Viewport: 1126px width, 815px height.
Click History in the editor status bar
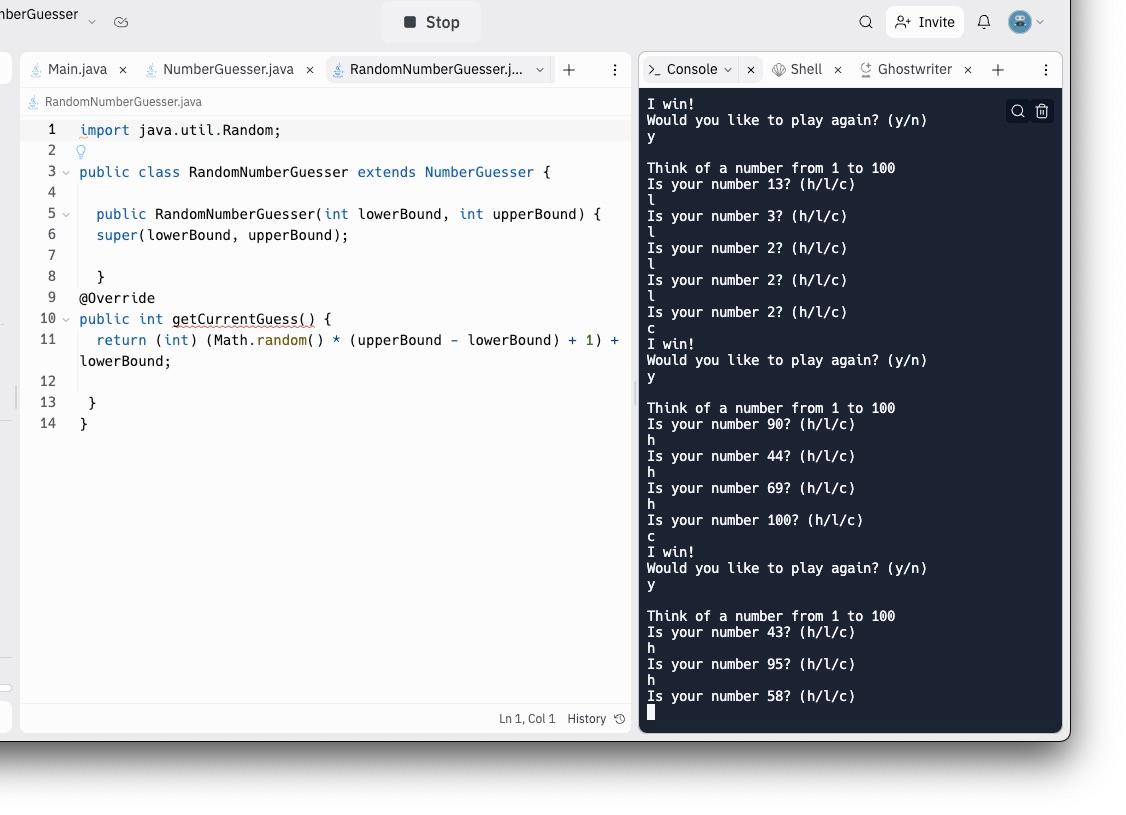pyautogui.click(x=587, y=718)
